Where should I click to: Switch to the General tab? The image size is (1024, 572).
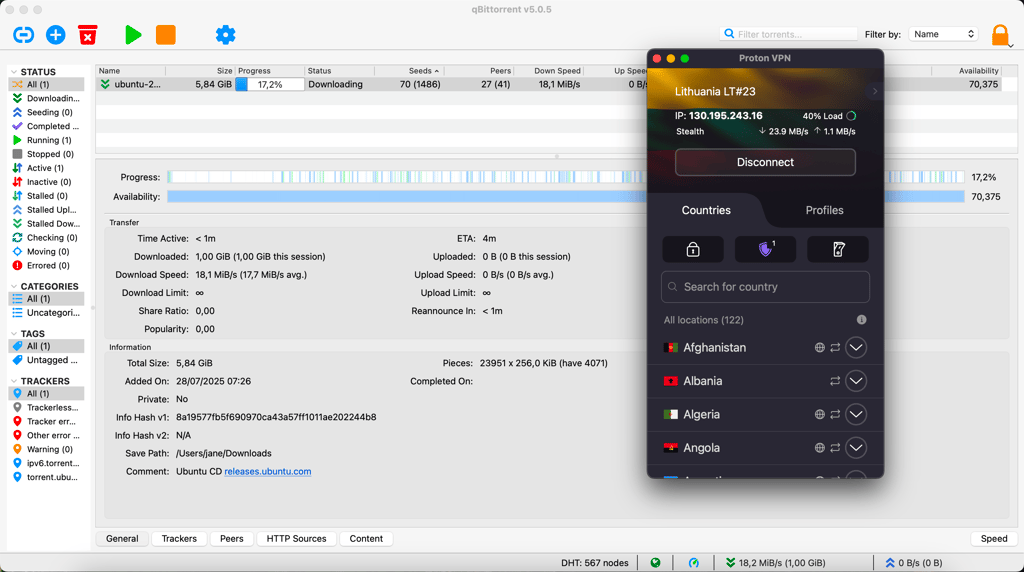[122, 539]
